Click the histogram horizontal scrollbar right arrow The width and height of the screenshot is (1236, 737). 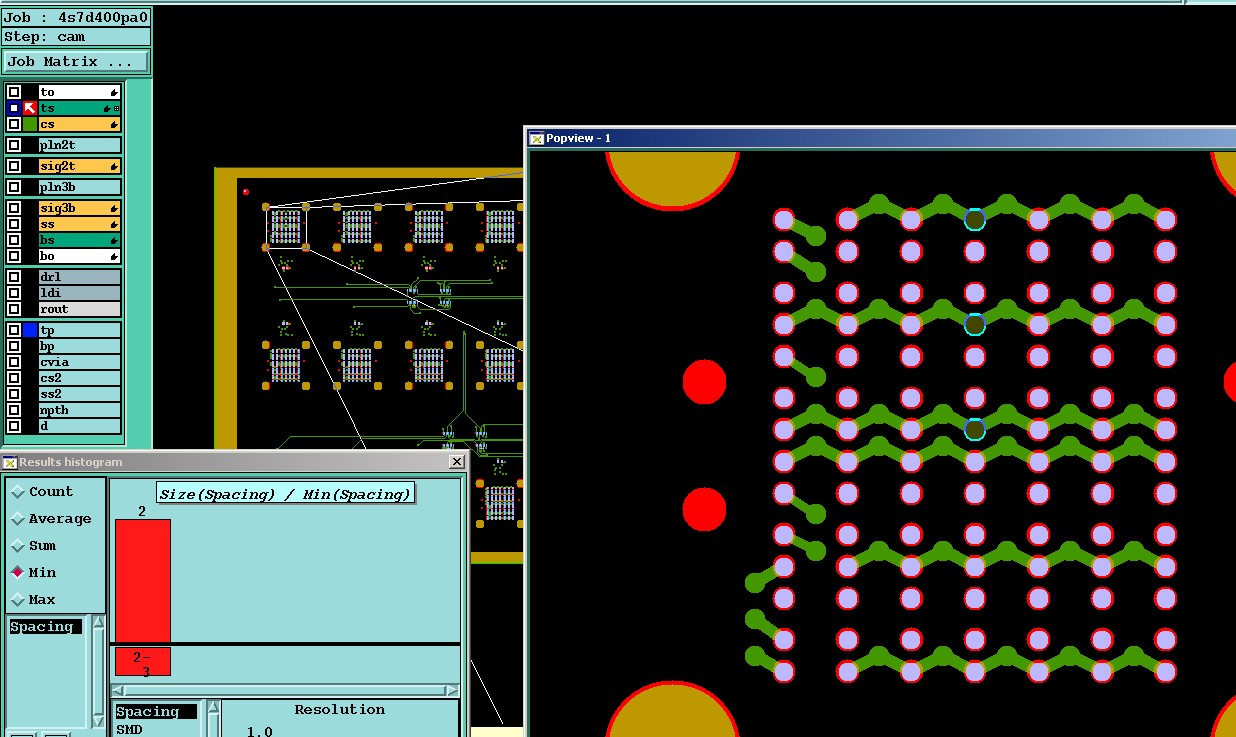pos(452,691)
